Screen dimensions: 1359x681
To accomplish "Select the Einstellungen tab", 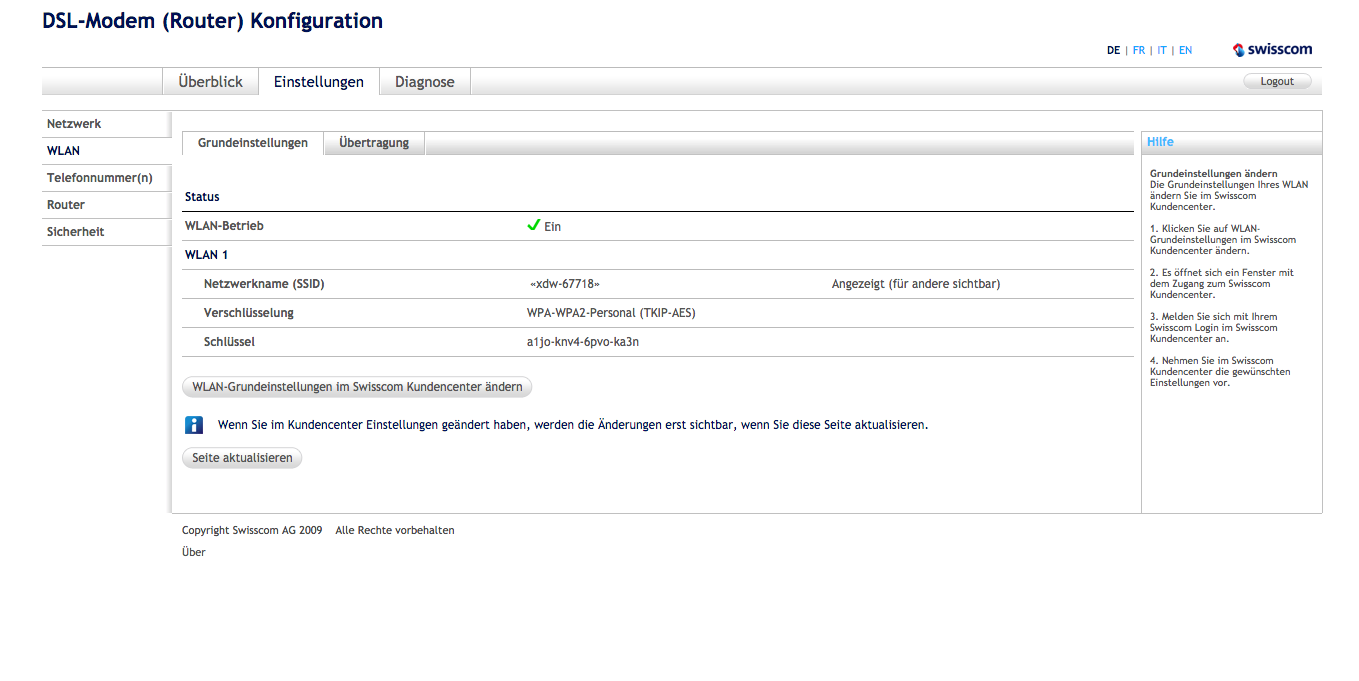I will click(x=319, y=82).
